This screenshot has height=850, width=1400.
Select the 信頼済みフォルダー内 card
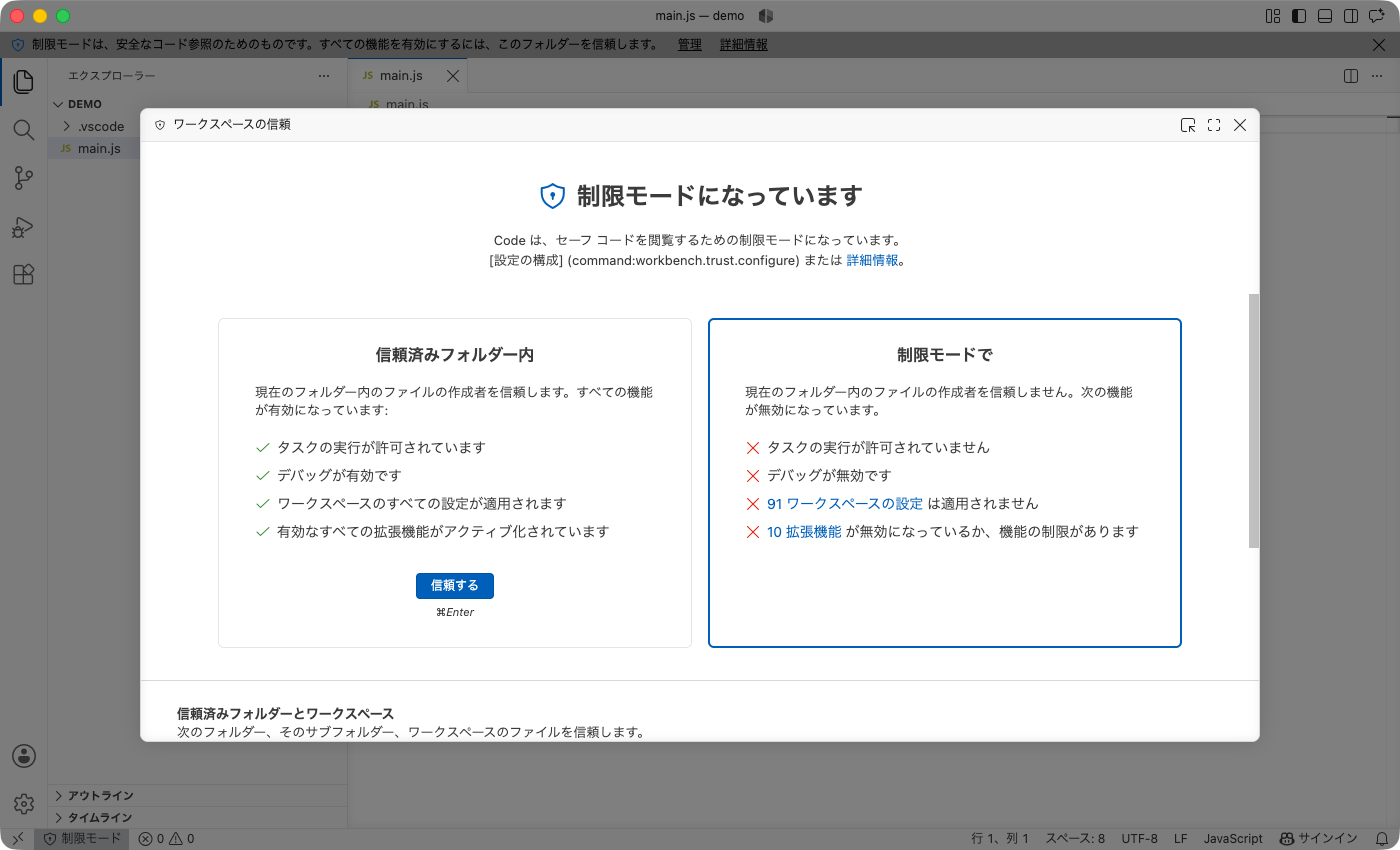[455, 483]
